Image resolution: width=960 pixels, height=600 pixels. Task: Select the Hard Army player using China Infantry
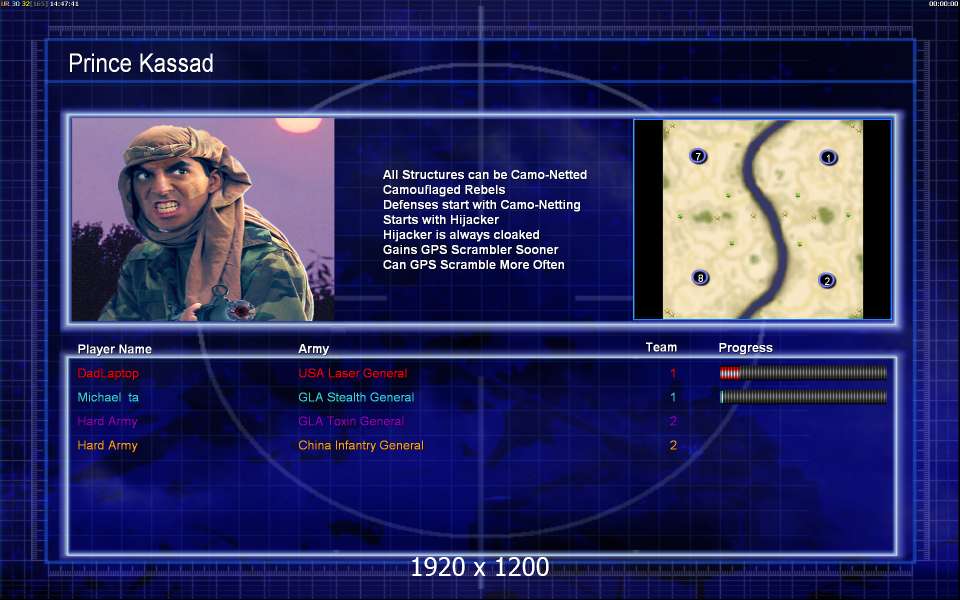pyautogui.click(x=107, y=445)
